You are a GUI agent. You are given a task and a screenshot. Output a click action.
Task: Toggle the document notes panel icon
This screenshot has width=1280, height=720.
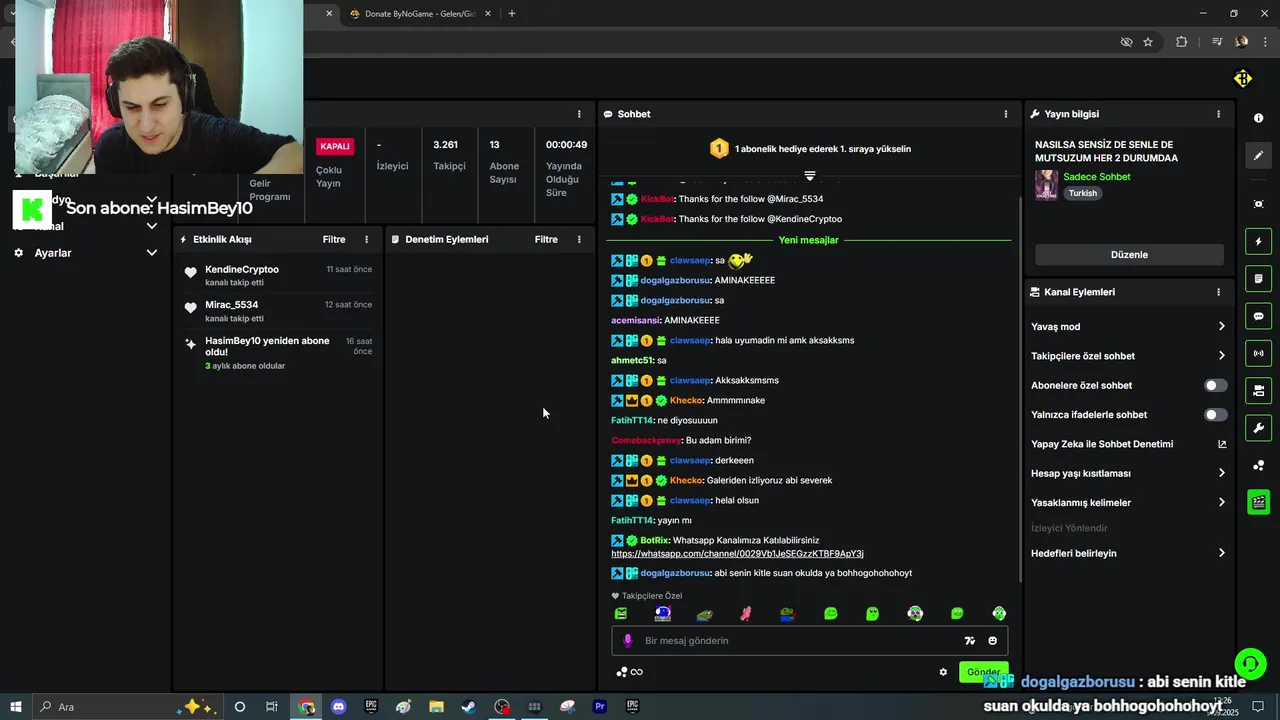[1258, 278]
